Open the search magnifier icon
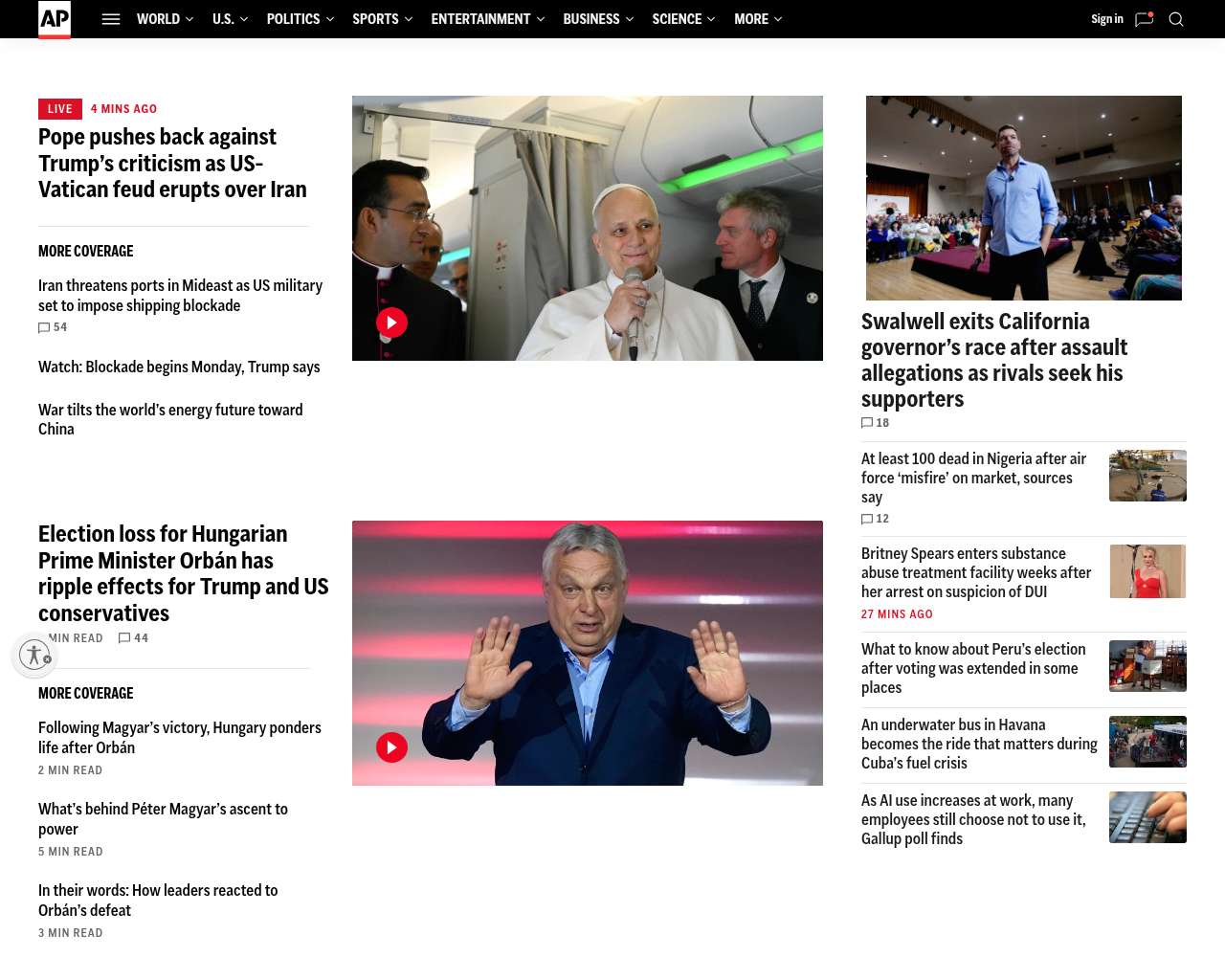Image resolution: width=1225 pixels, height=980 pixels. [x=1176, y=19]
